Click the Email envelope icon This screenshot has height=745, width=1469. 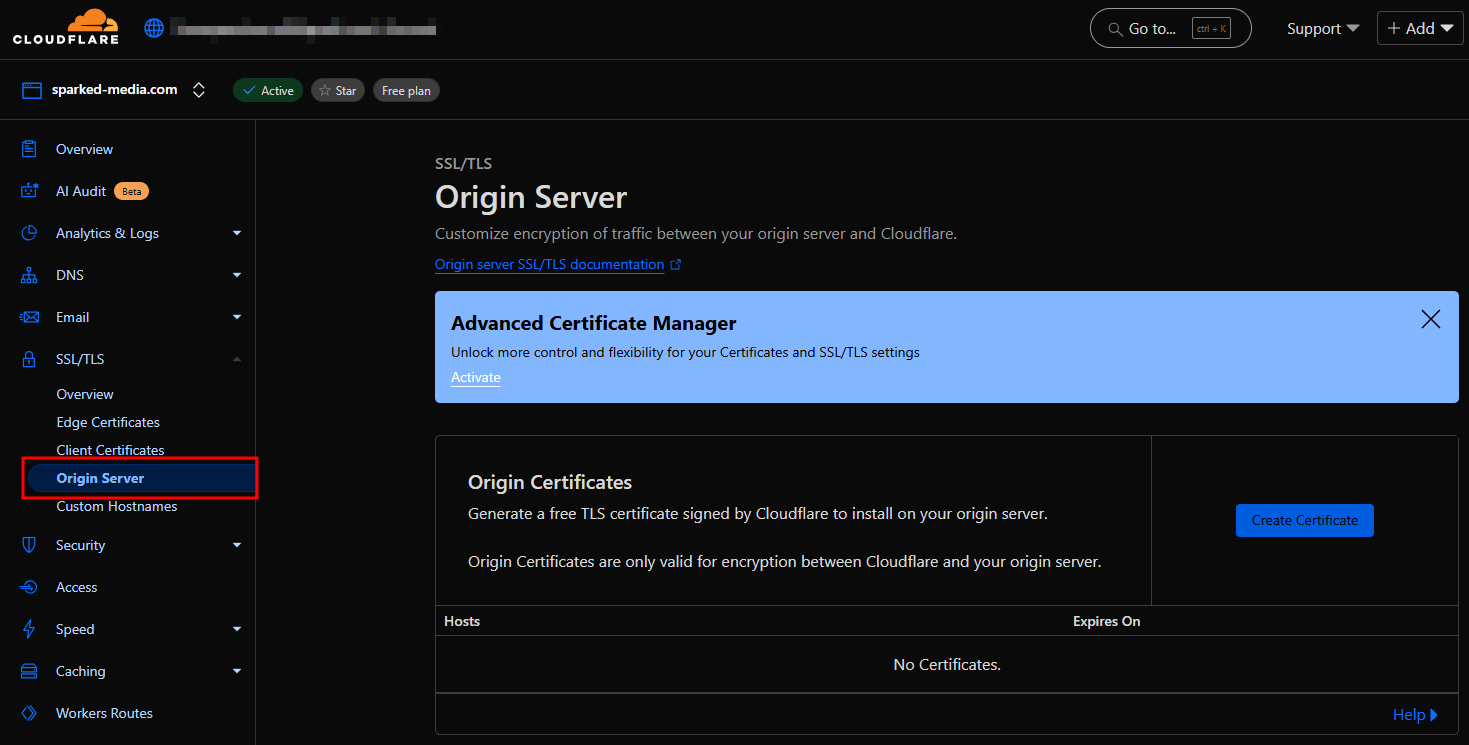coord(30,317)
